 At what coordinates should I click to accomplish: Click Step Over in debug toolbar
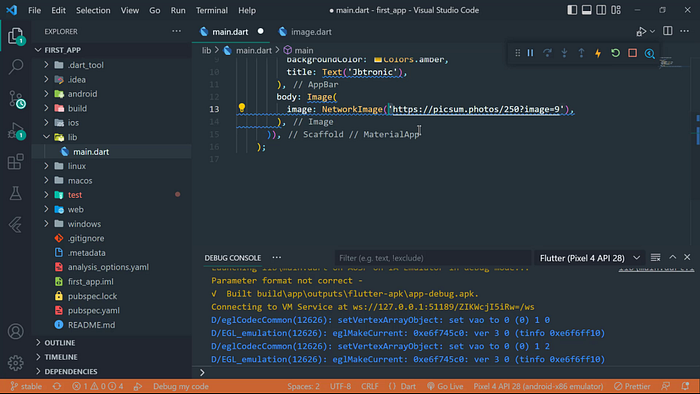547,53
